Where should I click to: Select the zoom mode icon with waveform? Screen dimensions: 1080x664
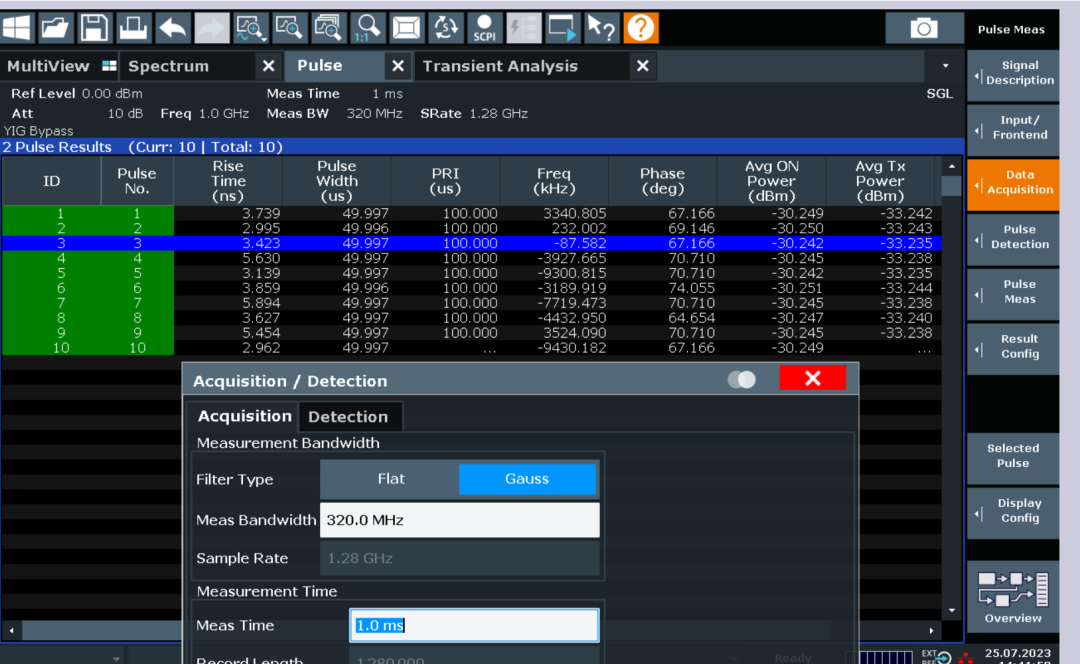(x=250, y=28)
